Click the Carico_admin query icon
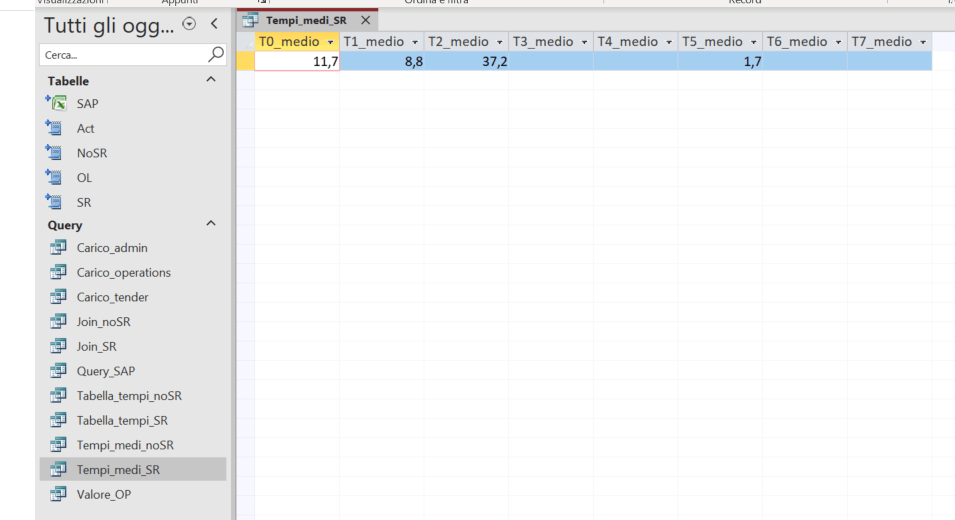 tap(58, 247)
